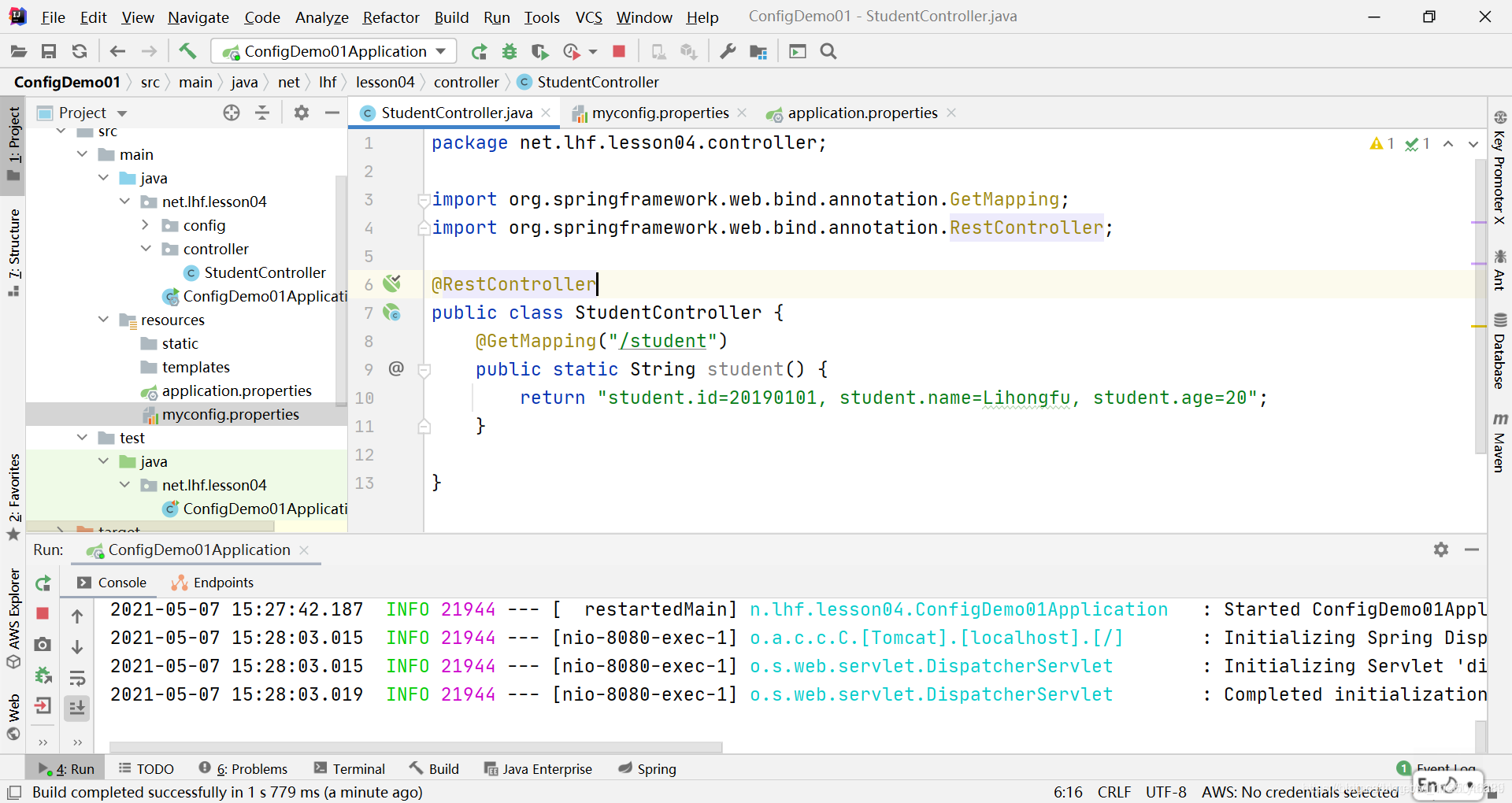Hide the Project panel with minus icon

(x=332, y=113)
